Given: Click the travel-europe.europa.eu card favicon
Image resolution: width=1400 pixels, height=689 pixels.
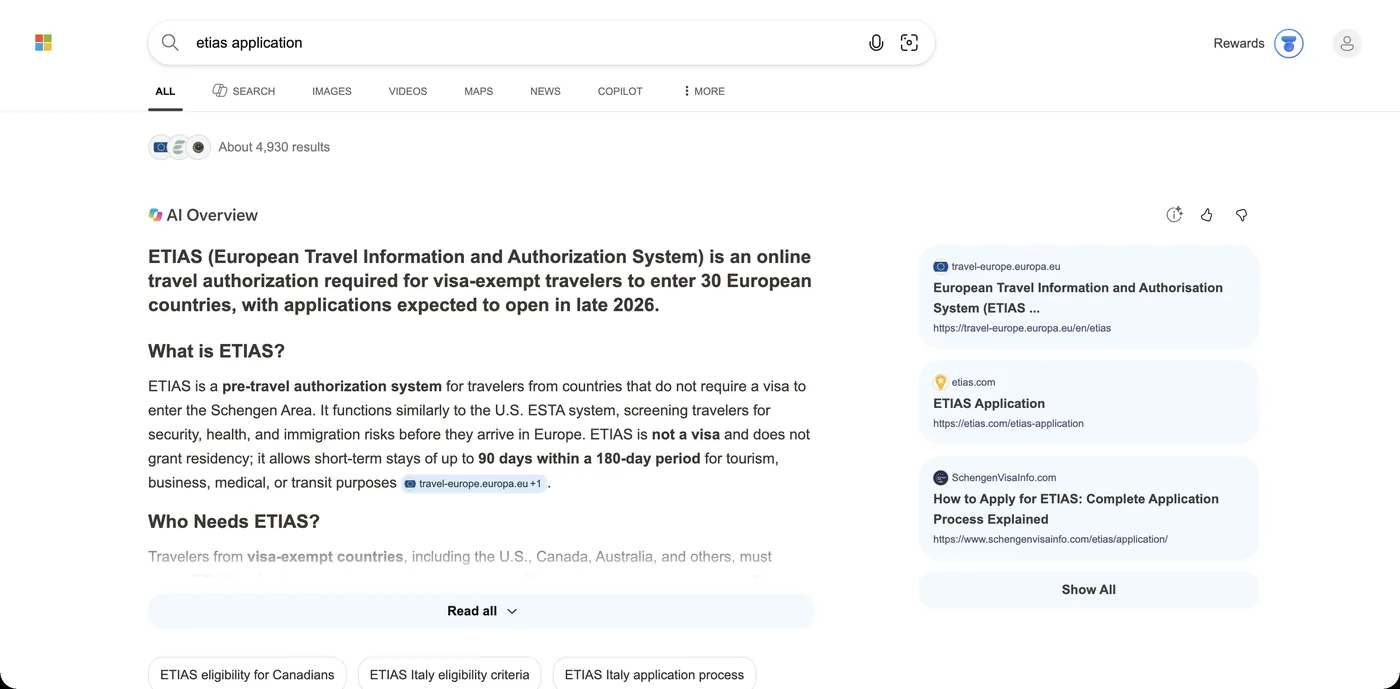Looking at the screenshot, I should pyautogui.click(x=940, y=267).
